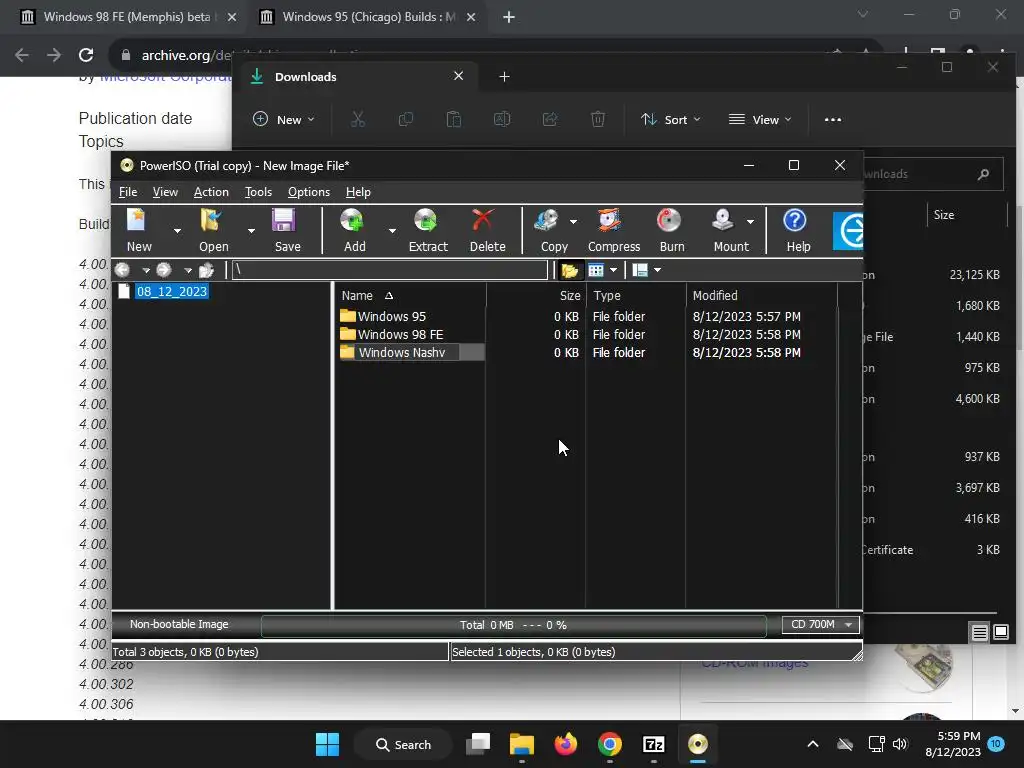
Task: Add a new tab in Downloads Explorer
Action: tap(504, 76)
